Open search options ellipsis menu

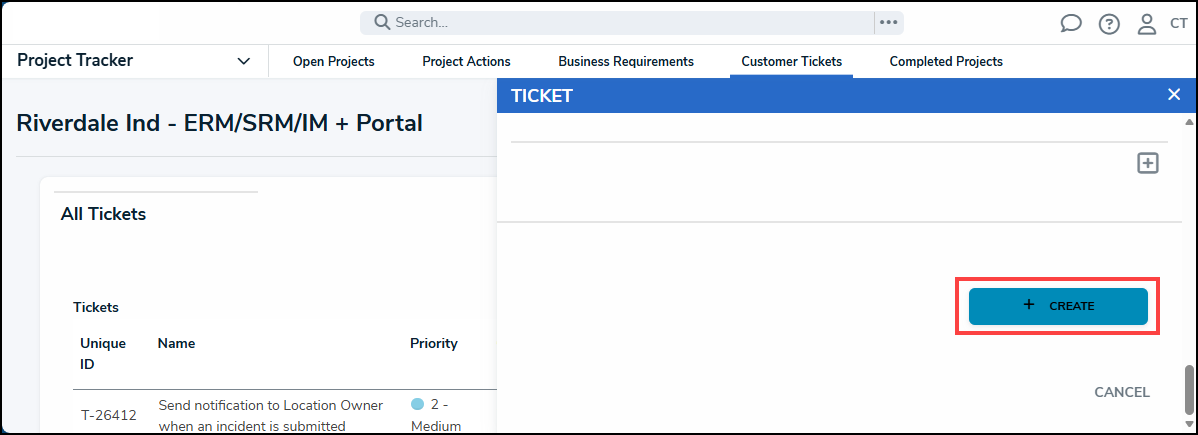(888, 22)
